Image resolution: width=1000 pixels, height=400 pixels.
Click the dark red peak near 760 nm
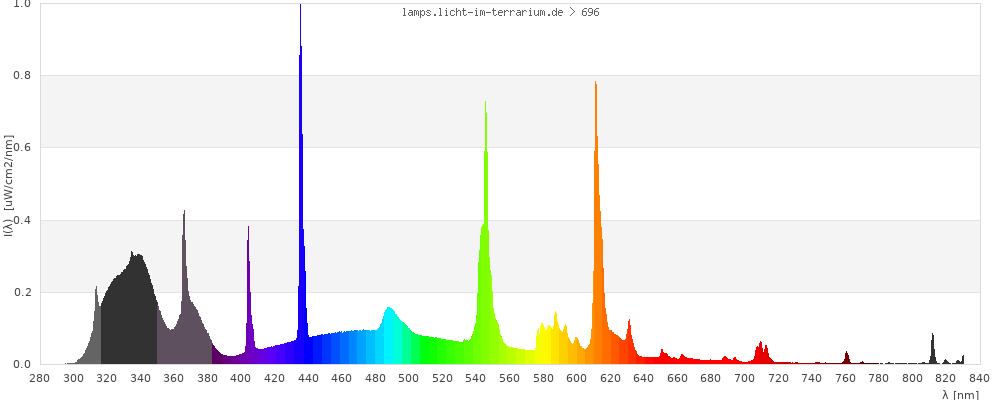click(x=847, y=358)
